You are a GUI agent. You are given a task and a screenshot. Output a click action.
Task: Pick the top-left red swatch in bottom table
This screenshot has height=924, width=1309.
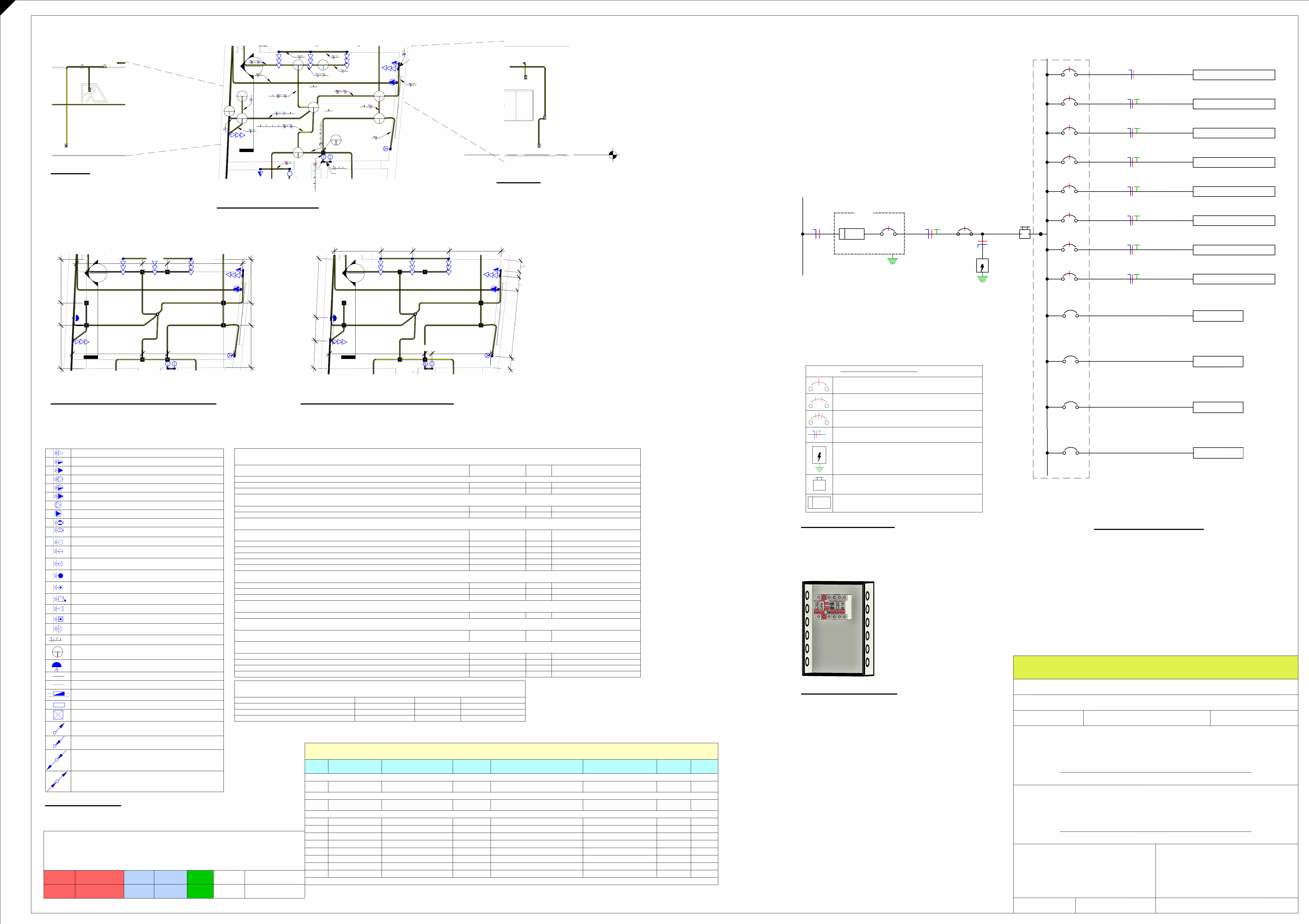click(x=59, y=877)
